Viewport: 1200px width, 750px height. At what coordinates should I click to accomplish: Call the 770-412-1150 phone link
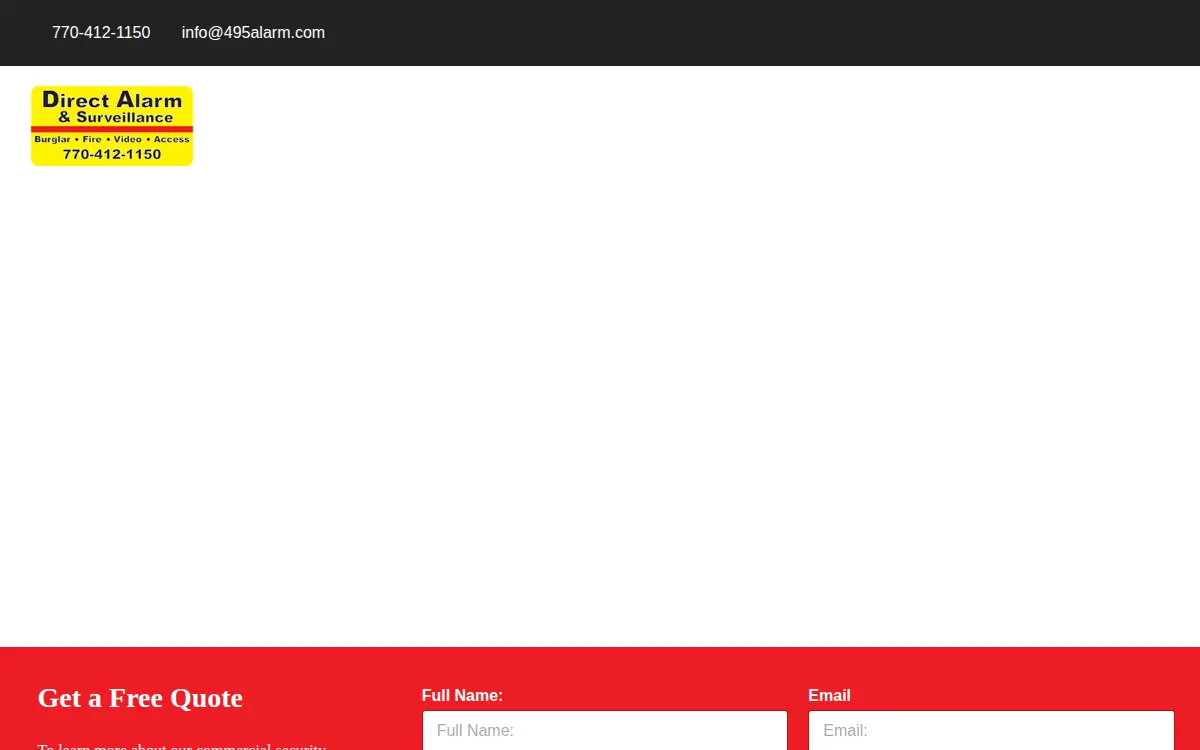101,32
